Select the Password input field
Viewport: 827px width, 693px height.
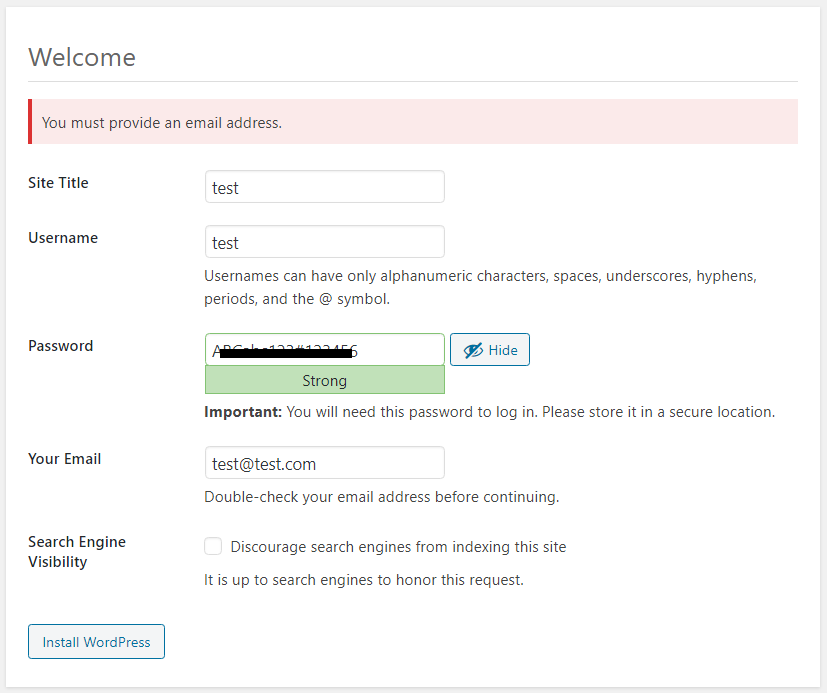pos(324,350)
